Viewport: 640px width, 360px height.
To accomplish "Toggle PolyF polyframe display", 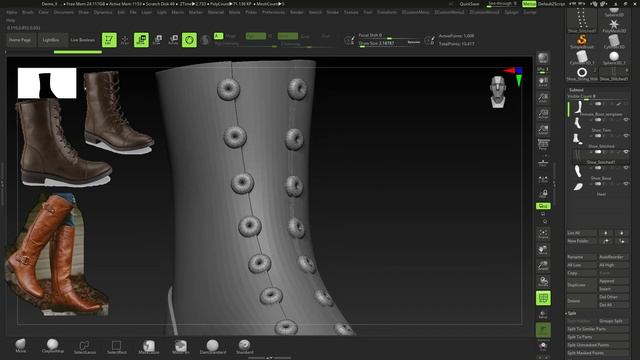I will pos(543,298).
